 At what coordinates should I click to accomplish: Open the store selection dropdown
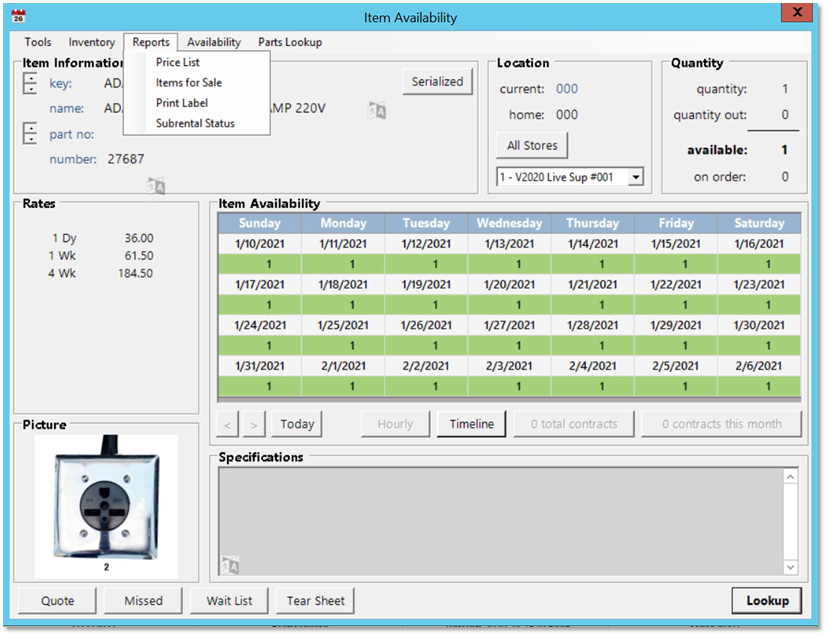(x=635, y=177)
